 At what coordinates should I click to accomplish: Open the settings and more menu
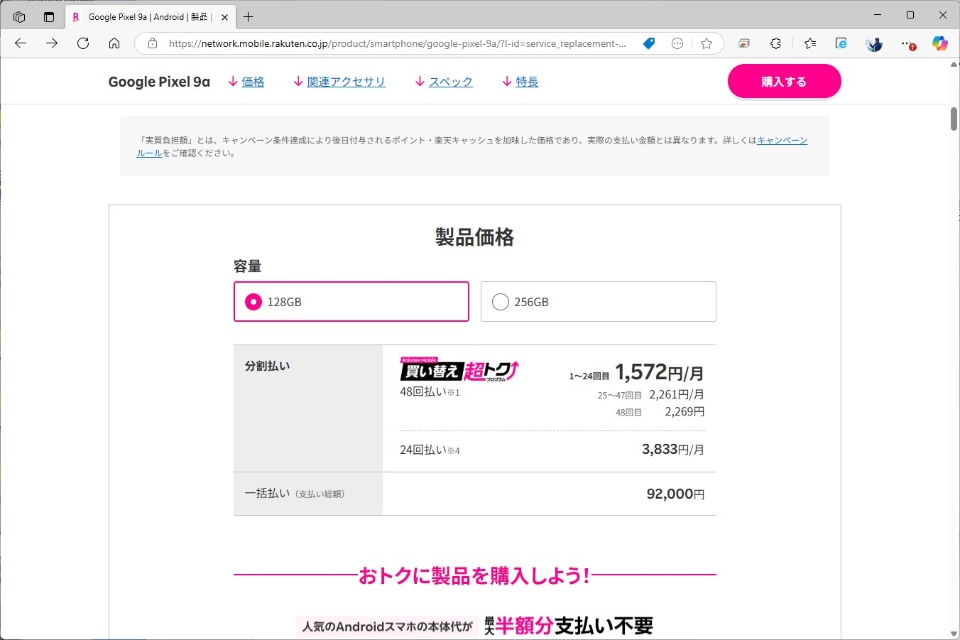pos(908,43)
